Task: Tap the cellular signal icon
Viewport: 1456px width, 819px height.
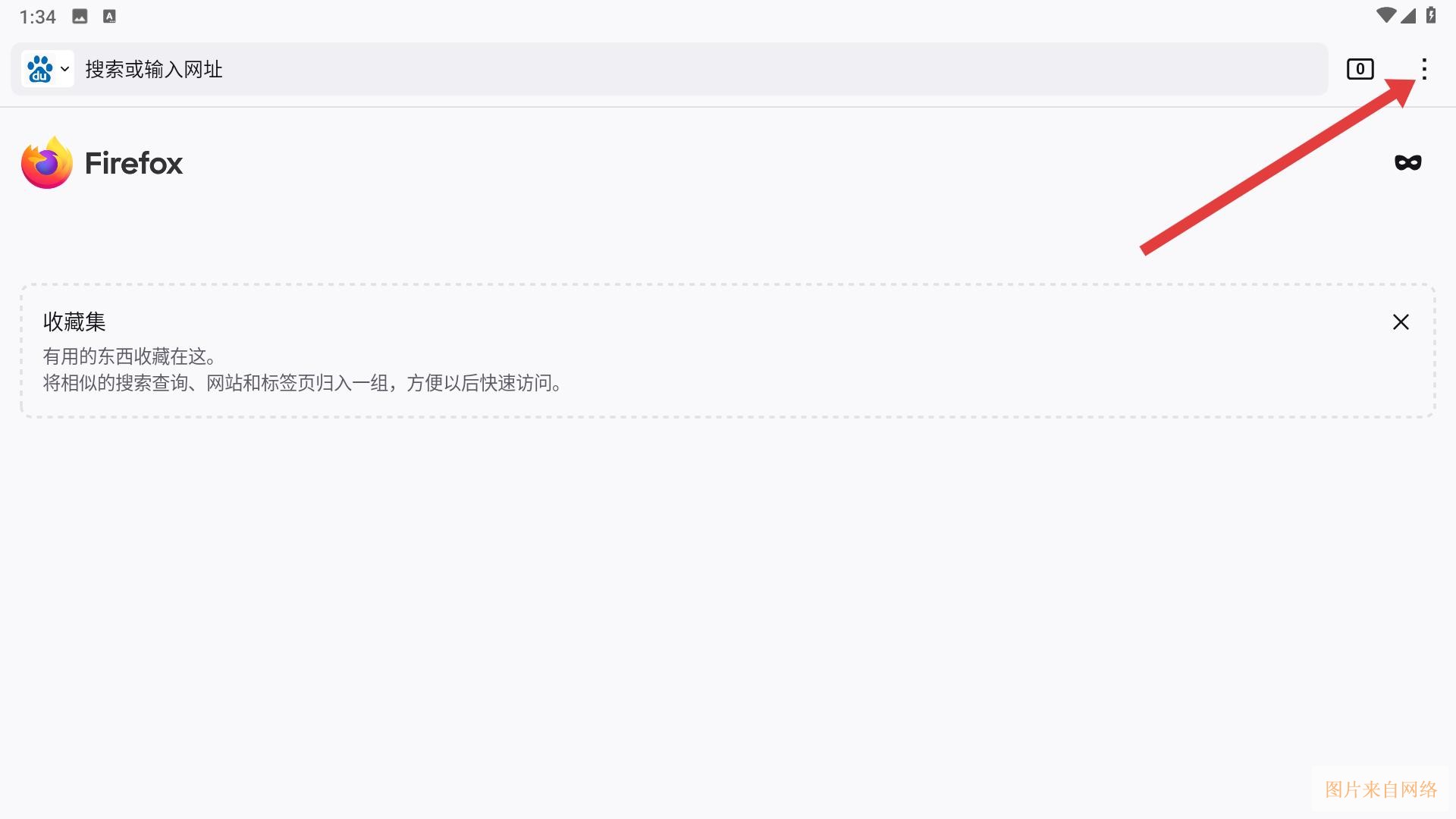Action: point(1408,15)
